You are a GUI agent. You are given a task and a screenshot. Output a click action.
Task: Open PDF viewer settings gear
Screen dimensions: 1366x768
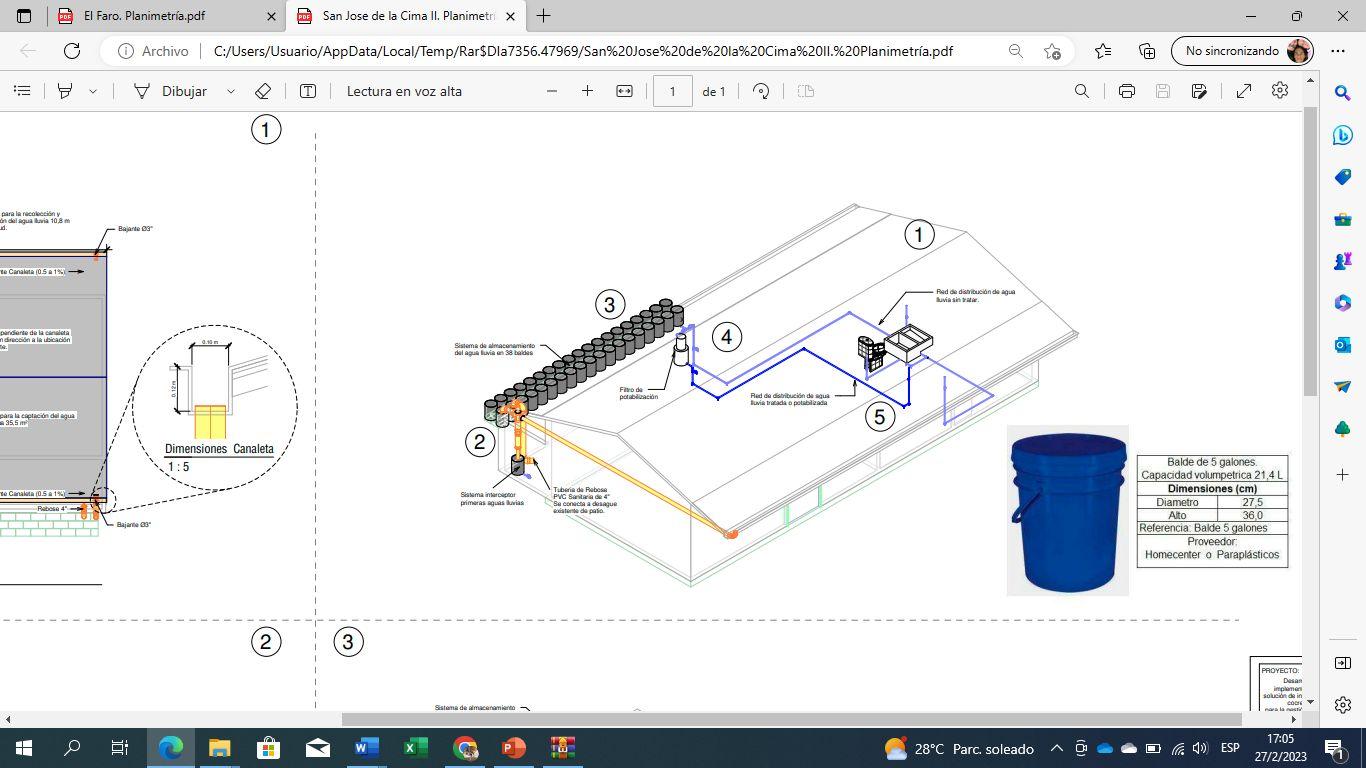[x=1280, y=91]
